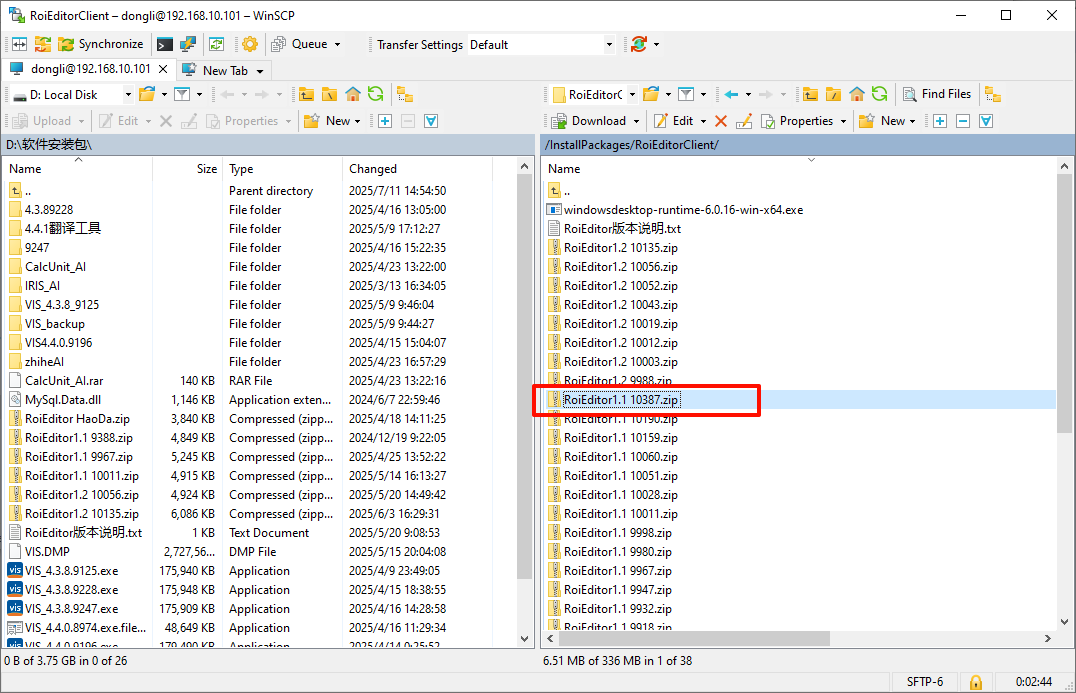Expand the remote Back history dropdown arrow
This screenshot has height=693, width=1076.
(x=749, y=94)
